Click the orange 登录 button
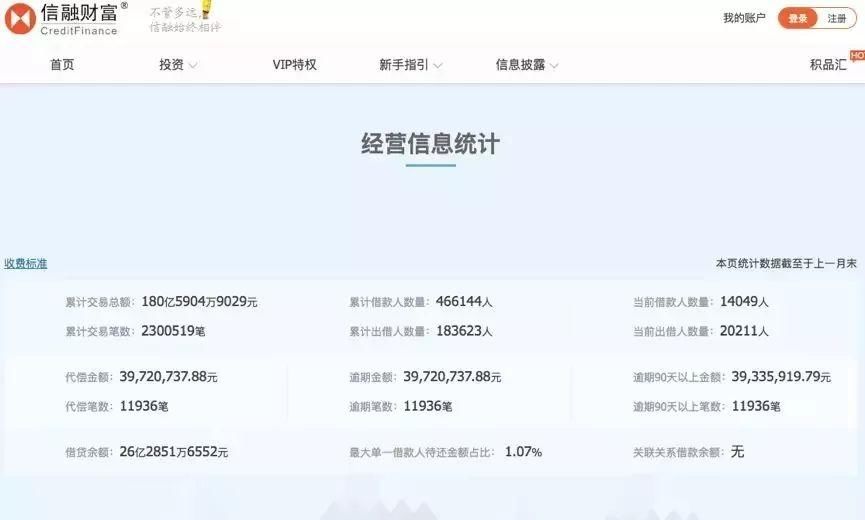The height and width of the screenshot is (520, 865). [x=797, y=19]
